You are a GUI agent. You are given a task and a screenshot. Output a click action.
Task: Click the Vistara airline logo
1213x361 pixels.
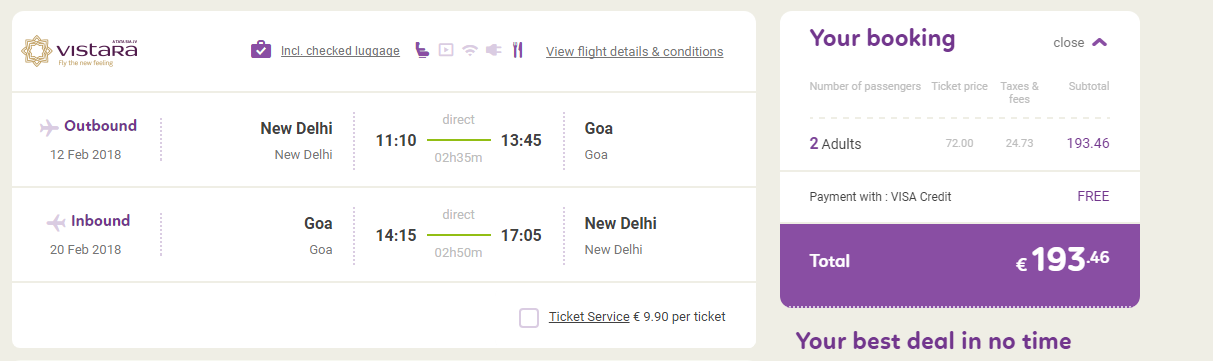(x=79, y=50)
